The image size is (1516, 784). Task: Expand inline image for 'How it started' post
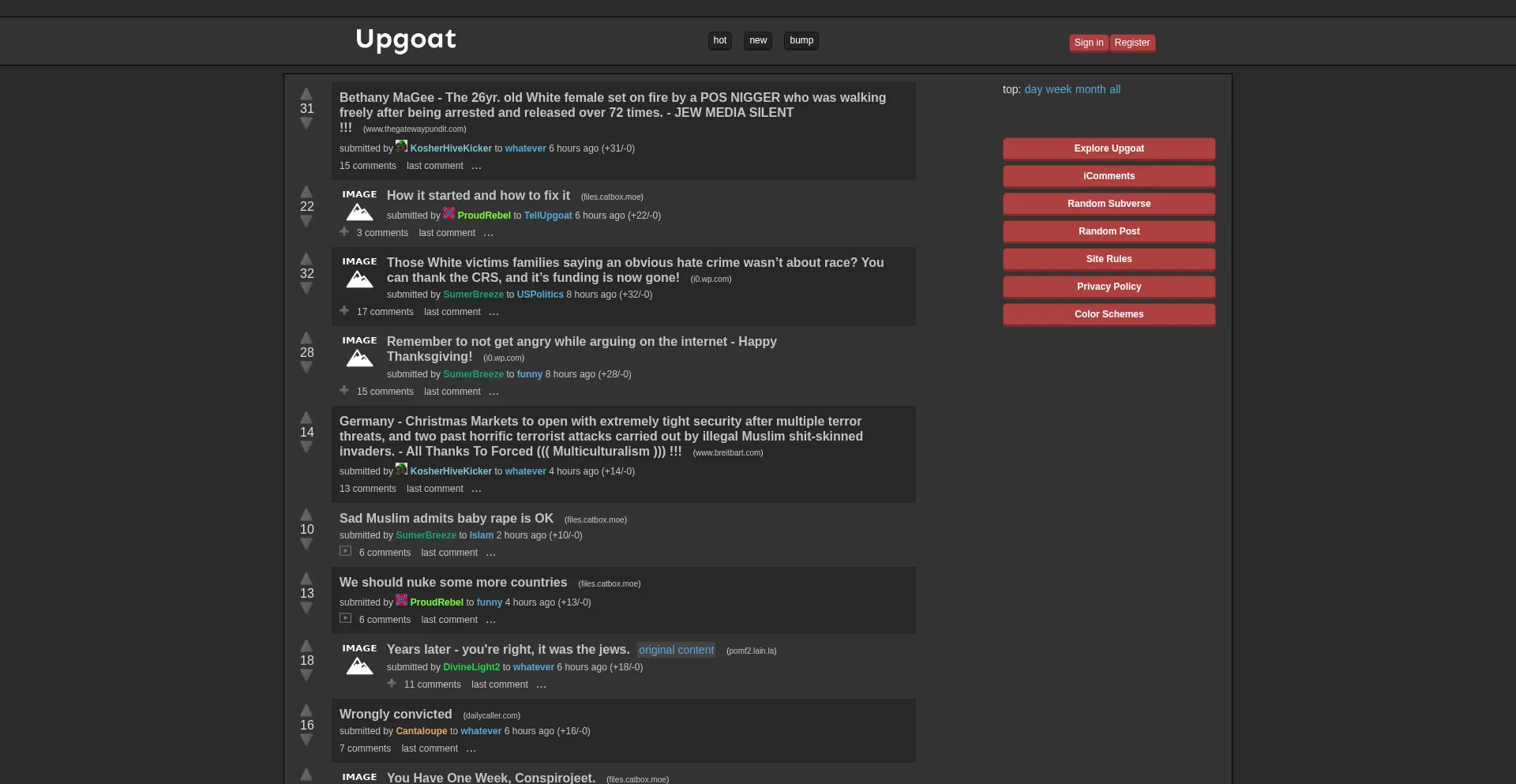pyautogui.click(x=344, y=232)
